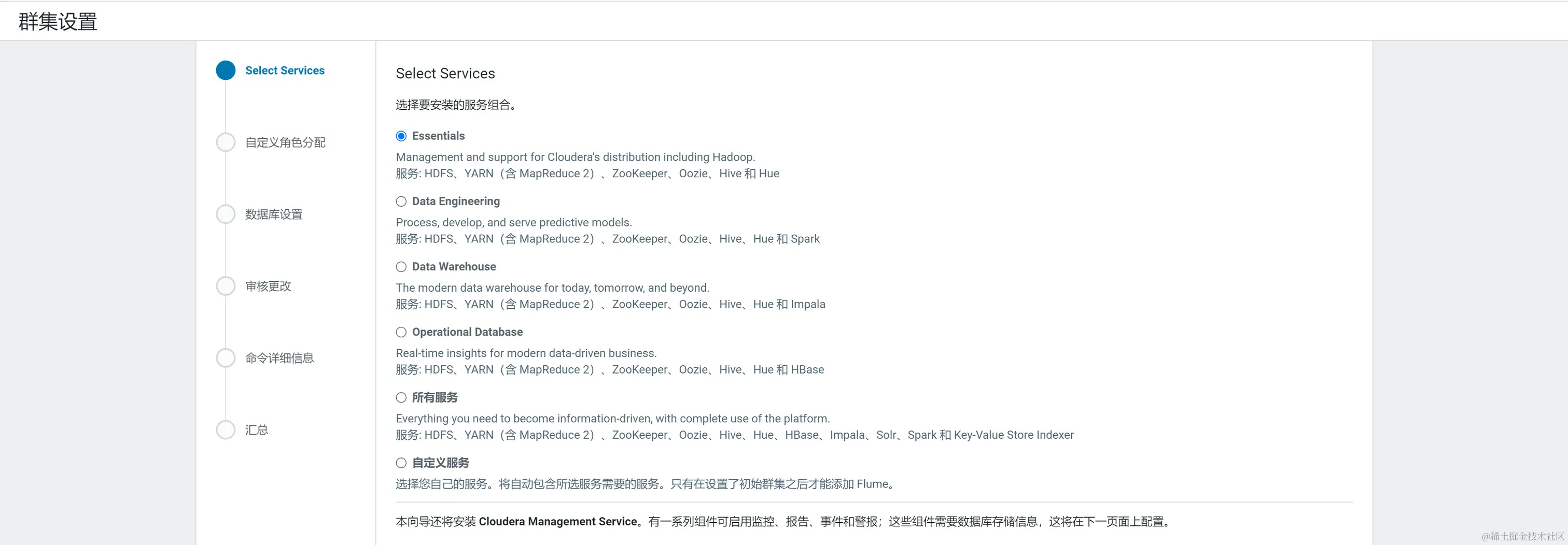
Task: Click the text "Process, develop, and serve predictive models."
Action: point(514,223)
